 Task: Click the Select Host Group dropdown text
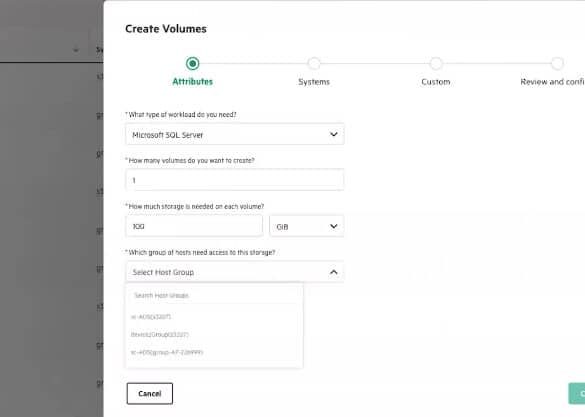coord(163,272)
